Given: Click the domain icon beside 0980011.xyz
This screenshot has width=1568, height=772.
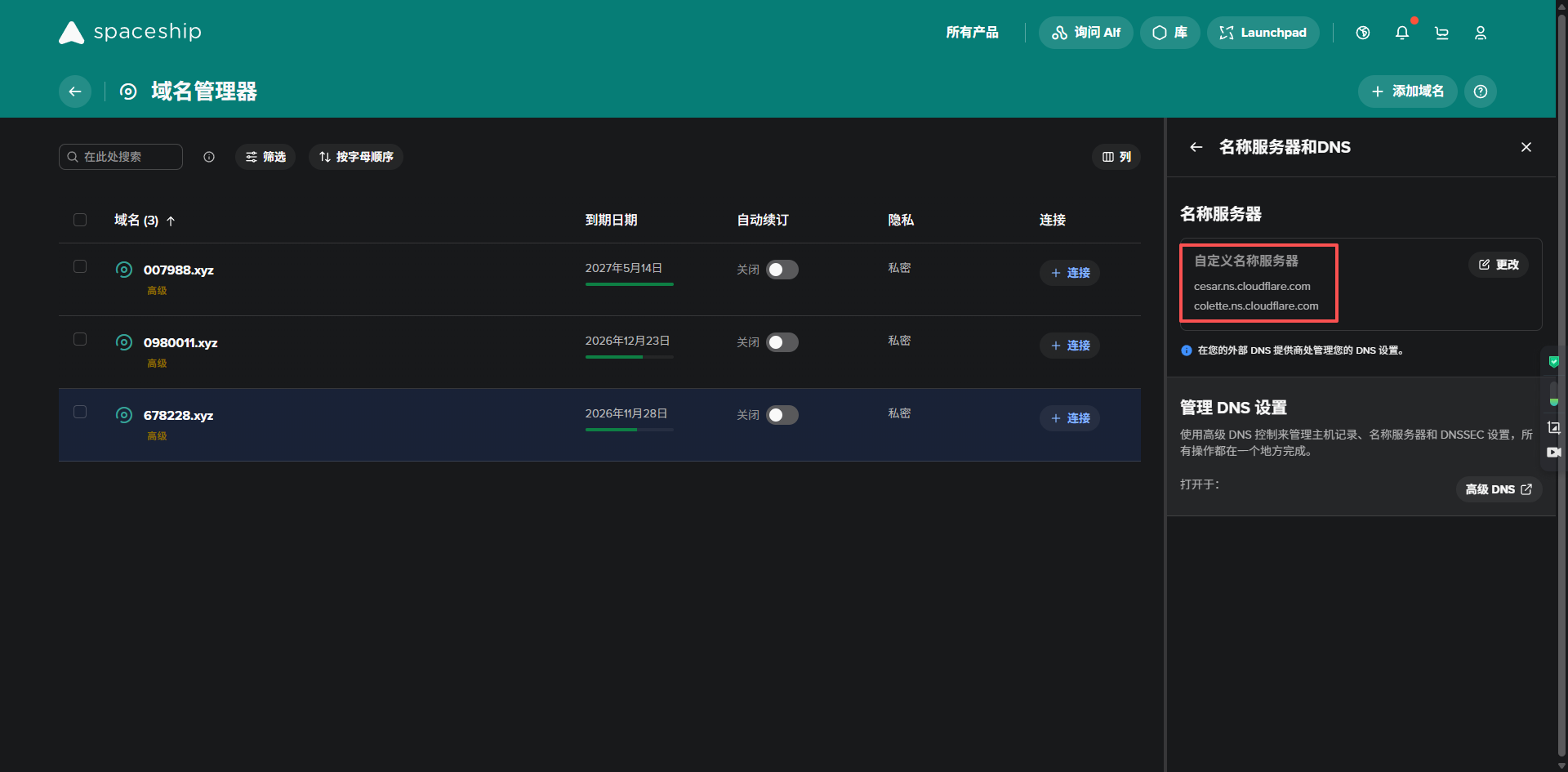Looking at the screenshot, I should [124, 342].
